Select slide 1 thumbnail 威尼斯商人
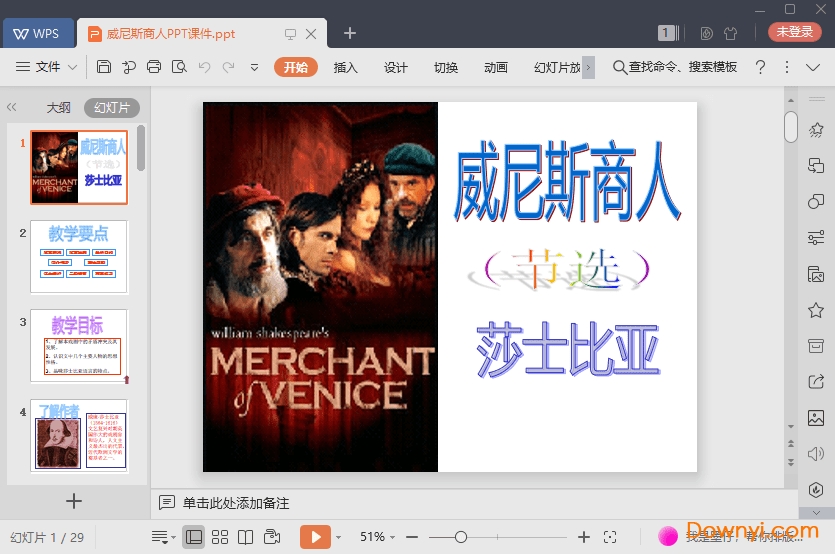Viewport: 835px width, 554px height. [x=79, y=167]
